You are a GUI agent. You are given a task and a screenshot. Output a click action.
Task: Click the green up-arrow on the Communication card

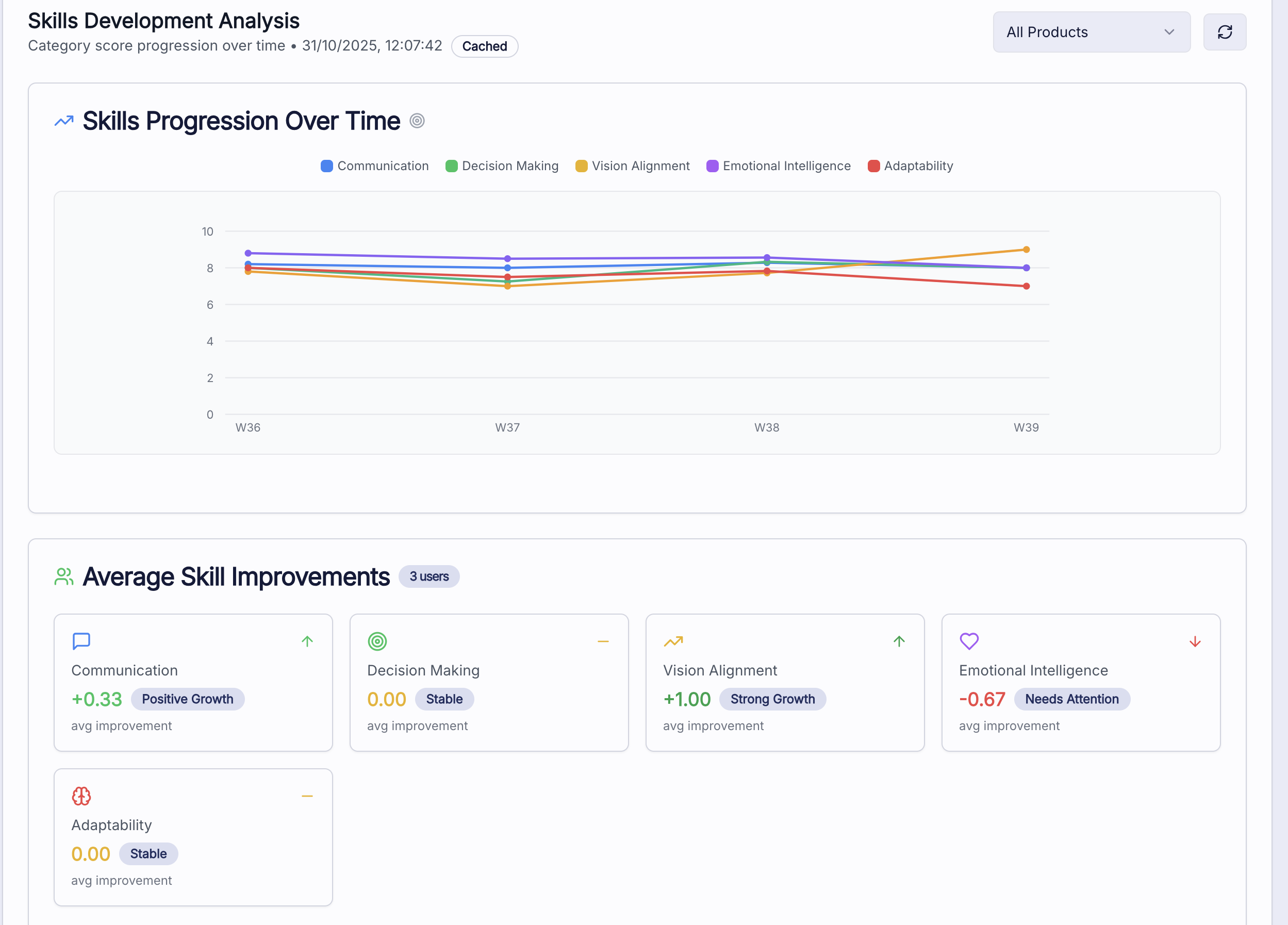click(307, 641)
